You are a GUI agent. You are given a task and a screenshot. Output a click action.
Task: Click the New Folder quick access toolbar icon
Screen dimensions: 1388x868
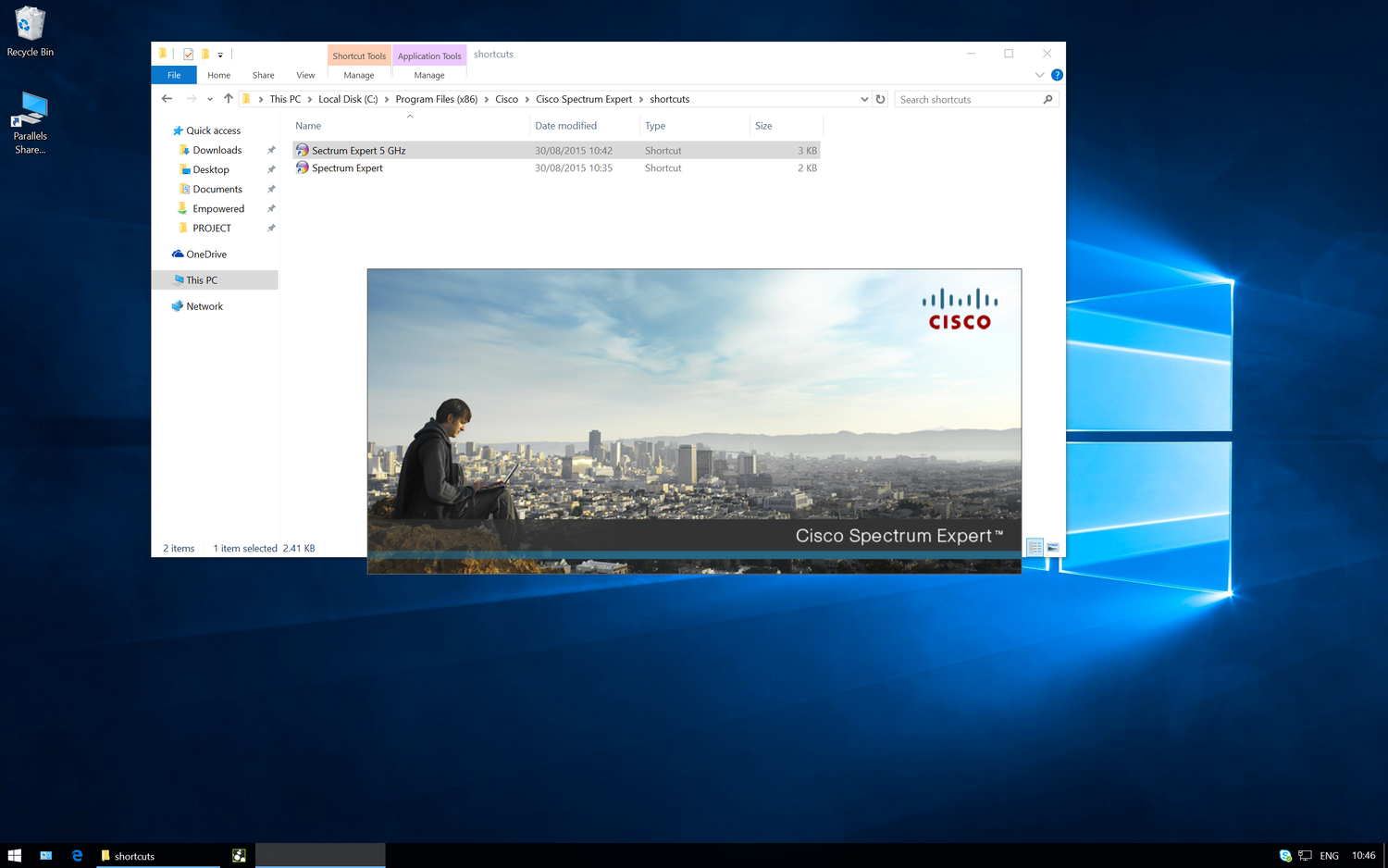205,55
